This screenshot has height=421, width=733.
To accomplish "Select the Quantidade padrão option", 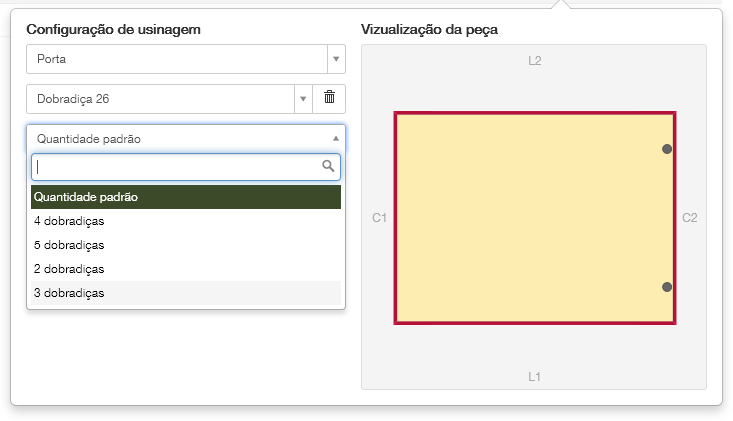I will pyautogui.click(x=186, y=197).
